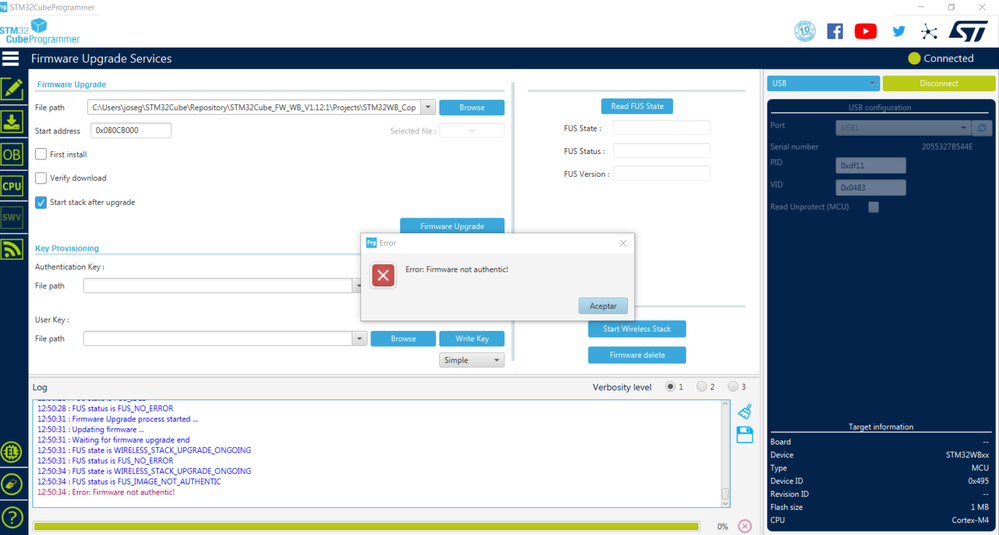Select log line 'FUS_IMAGE_NOT_AUTHENTIC'
The width and height of the screenshot is (999, 535).
point(129,482)
